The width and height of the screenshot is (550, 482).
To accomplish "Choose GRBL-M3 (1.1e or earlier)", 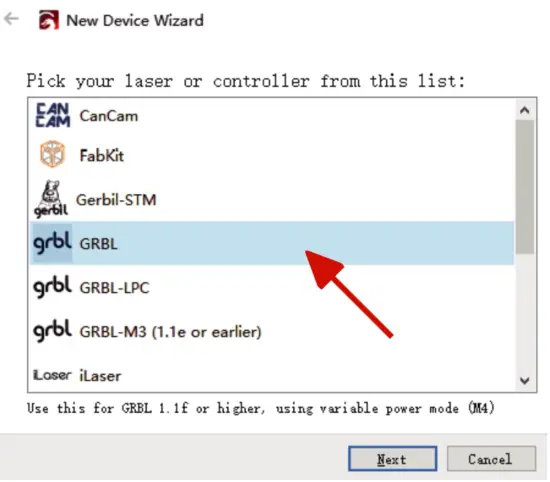I will (x=272, y=331).
